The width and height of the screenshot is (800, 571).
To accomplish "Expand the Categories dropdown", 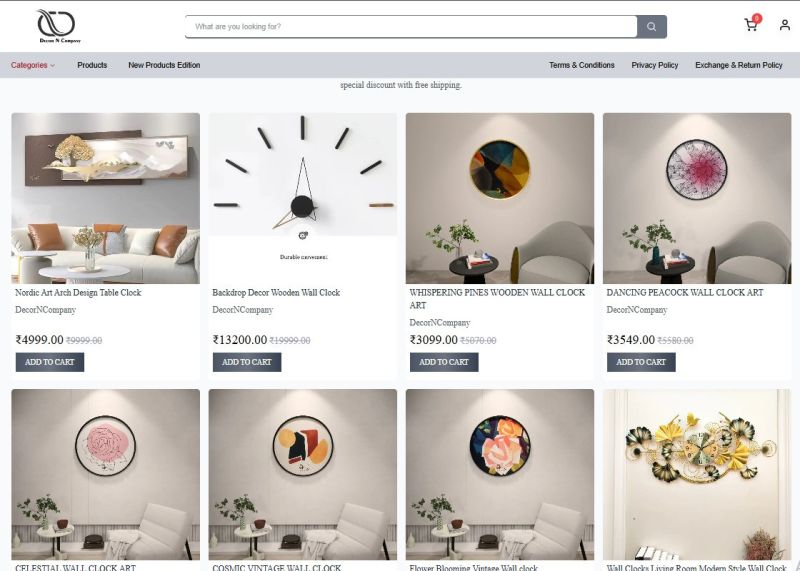I will click(33, 65).
